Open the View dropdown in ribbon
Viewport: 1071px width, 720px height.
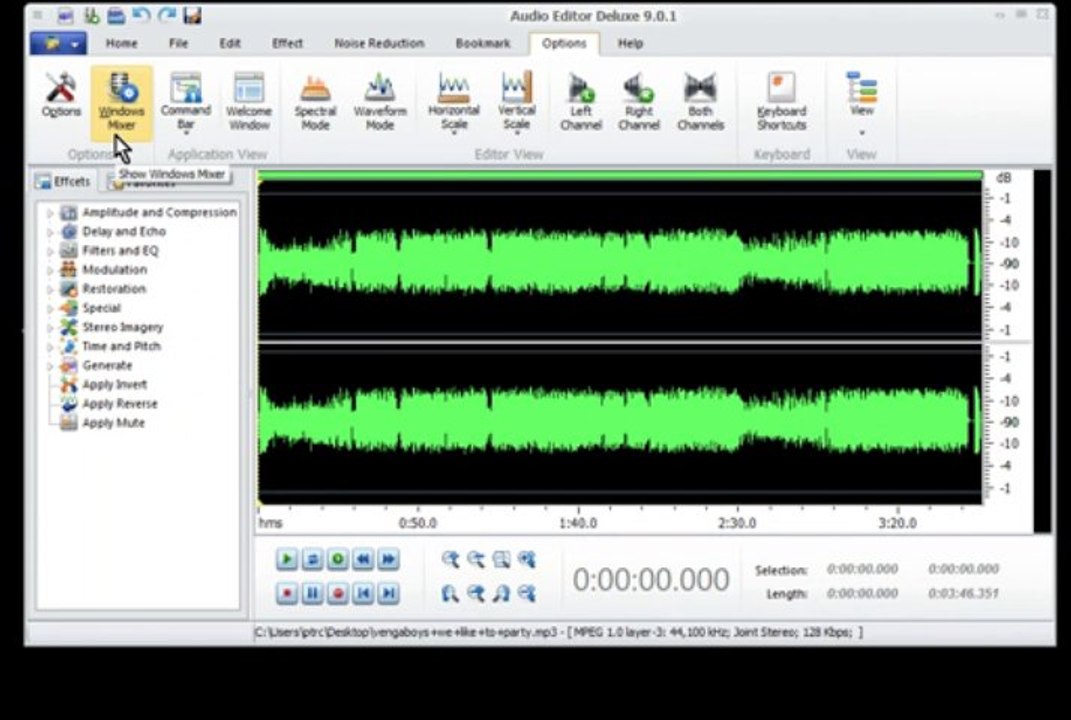[x=861, y=102]
